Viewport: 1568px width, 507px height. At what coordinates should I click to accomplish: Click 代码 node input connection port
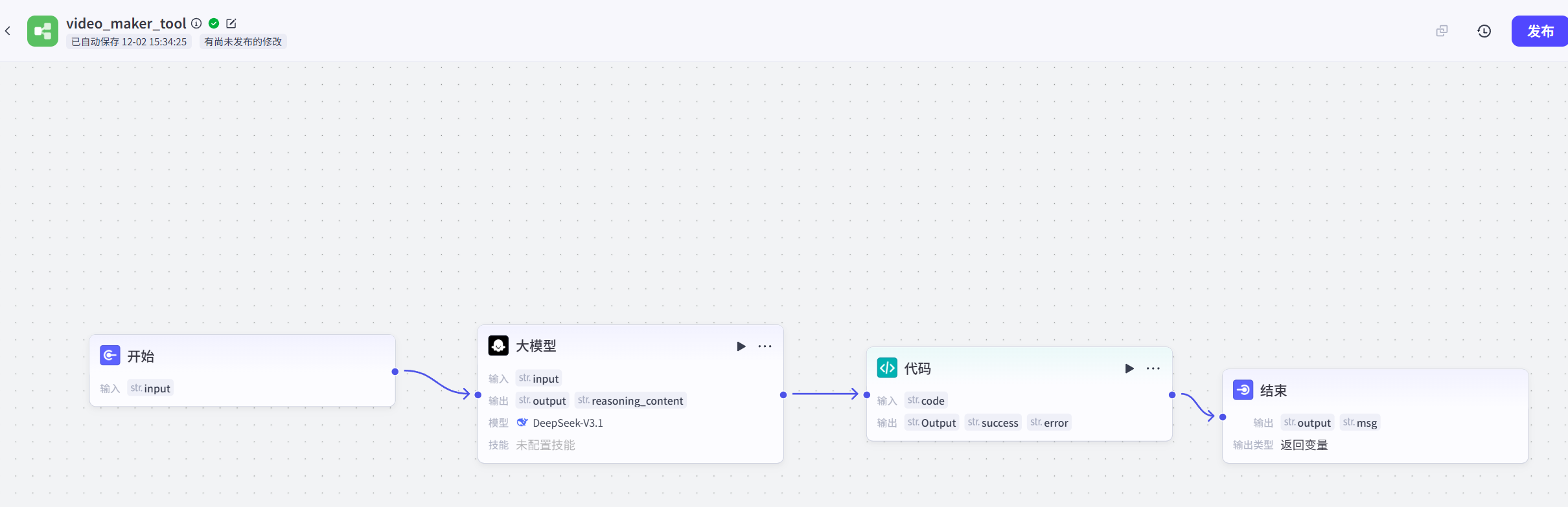pyautogui.click(x=867, y=394)
